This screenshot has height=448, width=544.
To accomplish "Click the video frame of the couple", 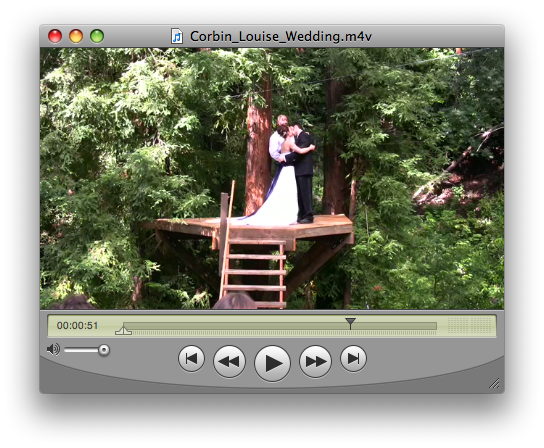I will click(272, 178).
